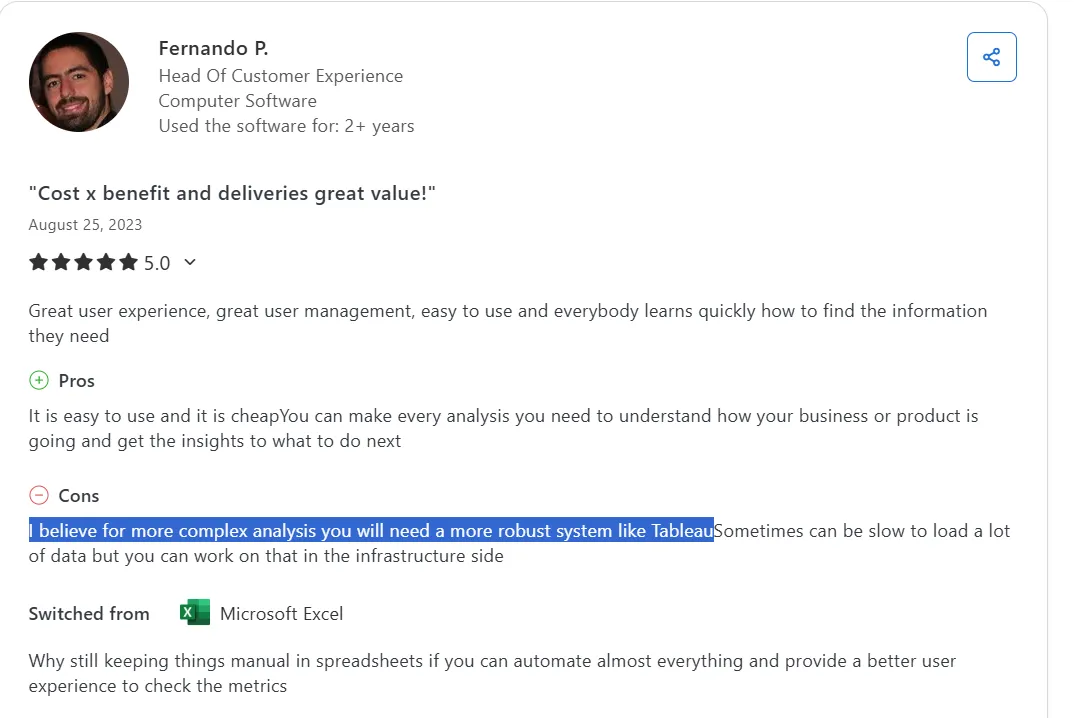The width and height of the screenshot is (1085, 718).
Task: Click the Head Of Customer Experience title
Action: tap(280, 76)
